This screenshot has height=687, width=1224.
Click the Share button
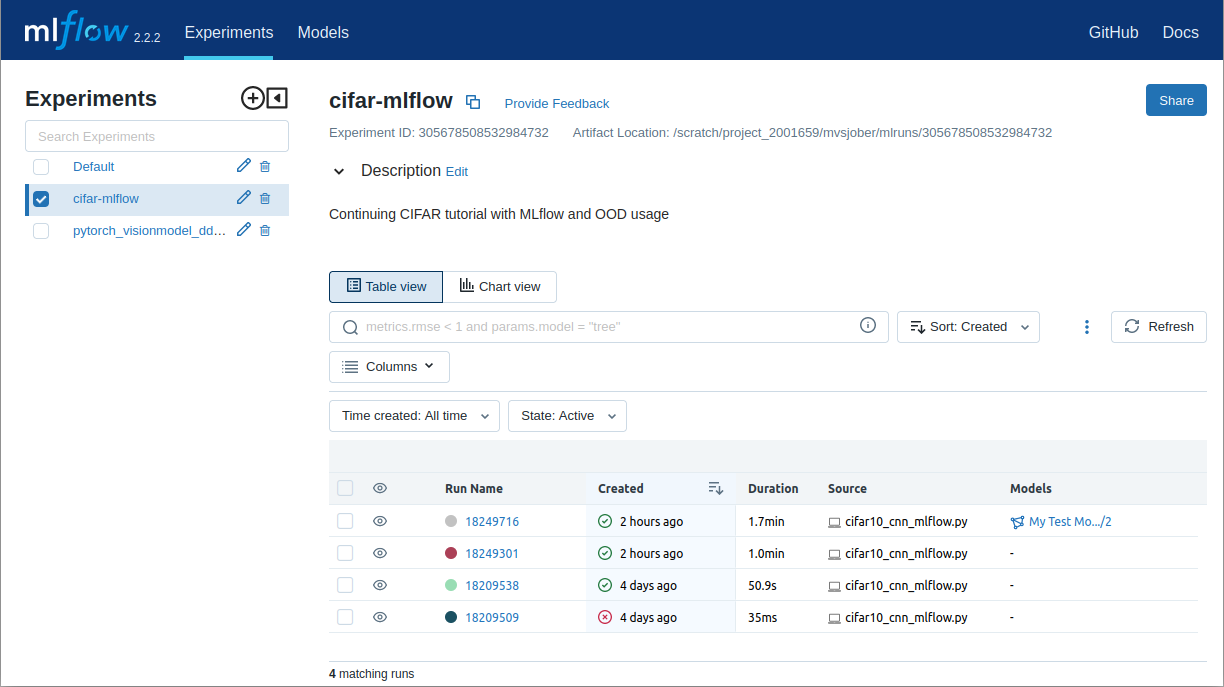[x=1176, y=100]
